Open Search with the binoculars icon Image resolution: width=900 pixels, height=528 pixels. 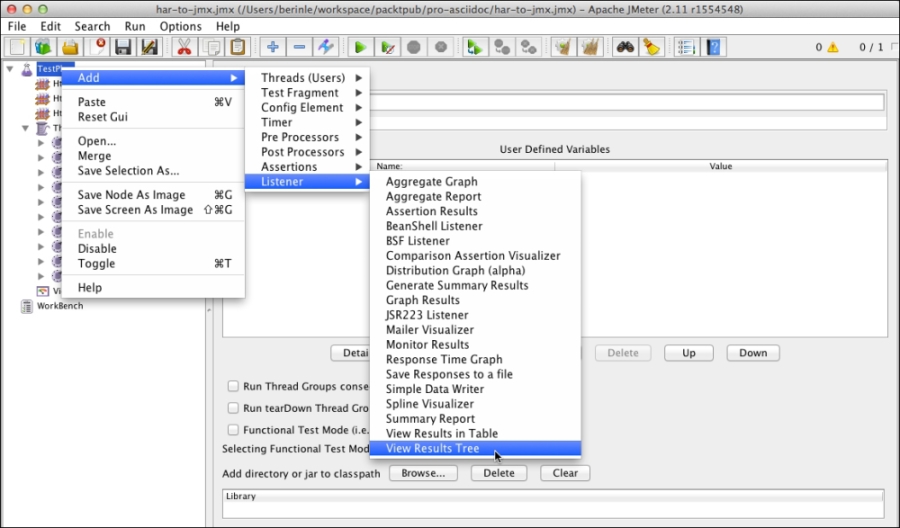pos(625,47)
